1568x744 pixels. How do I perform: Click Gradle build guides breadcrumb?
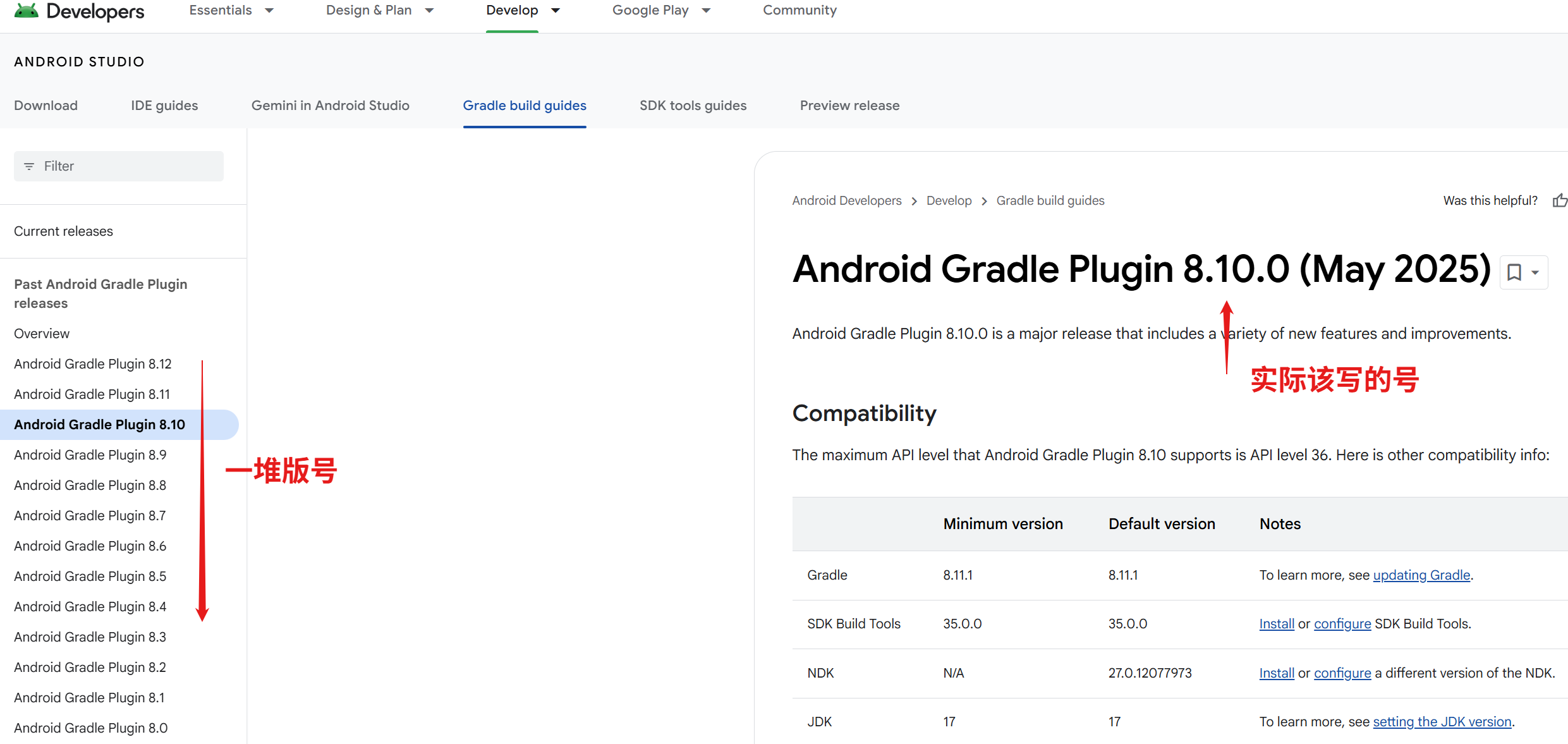1050,200
